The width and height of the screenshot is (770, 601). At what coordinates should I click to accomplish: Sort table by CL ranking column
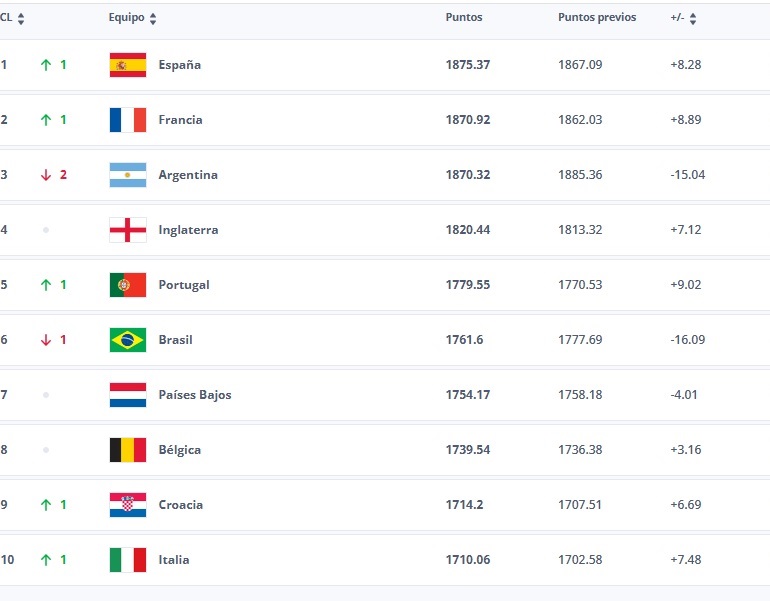coord(21,18)
